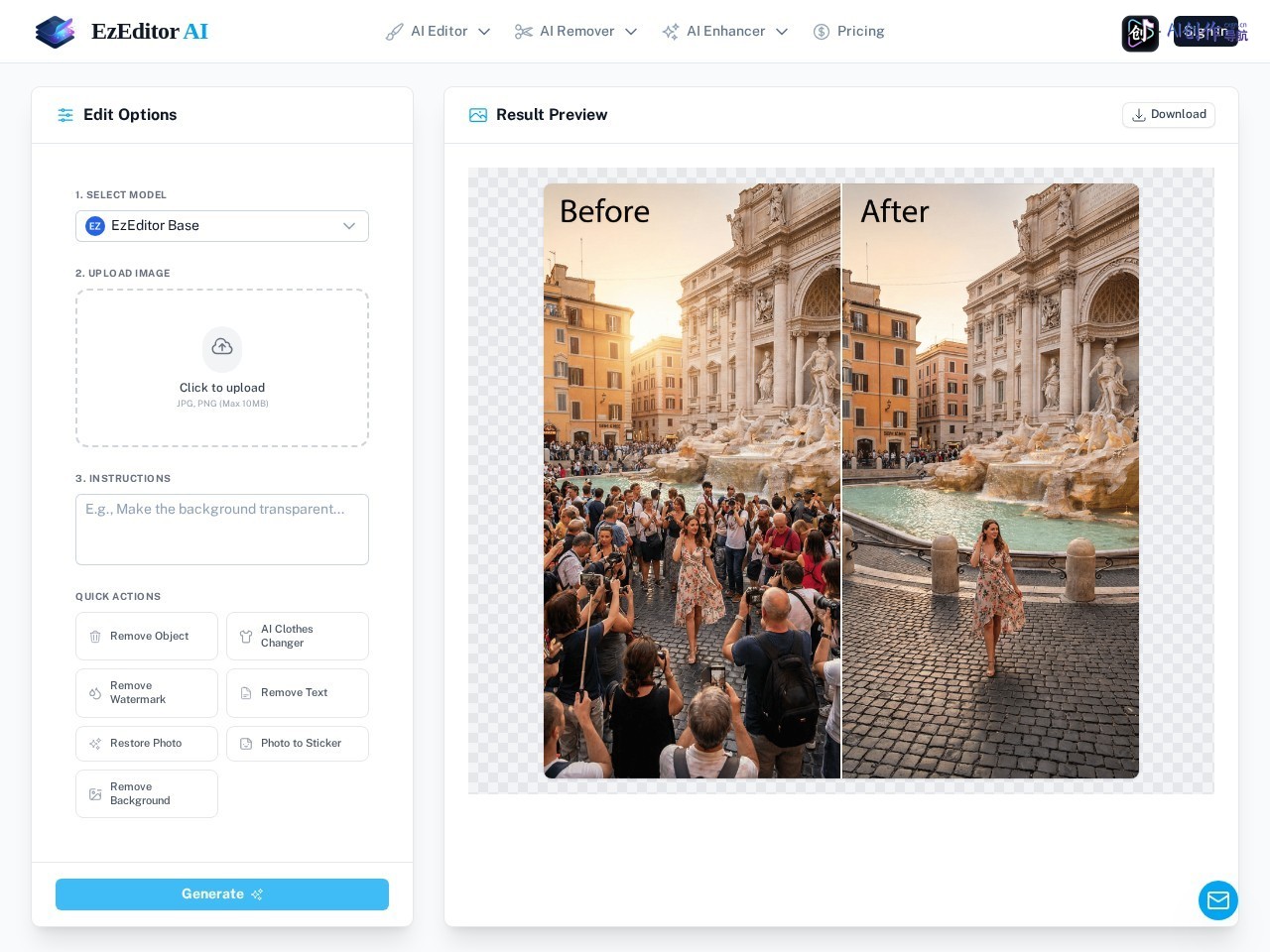Click the AI Editor brush icon
1270x952 pixels.
(395, 32)
